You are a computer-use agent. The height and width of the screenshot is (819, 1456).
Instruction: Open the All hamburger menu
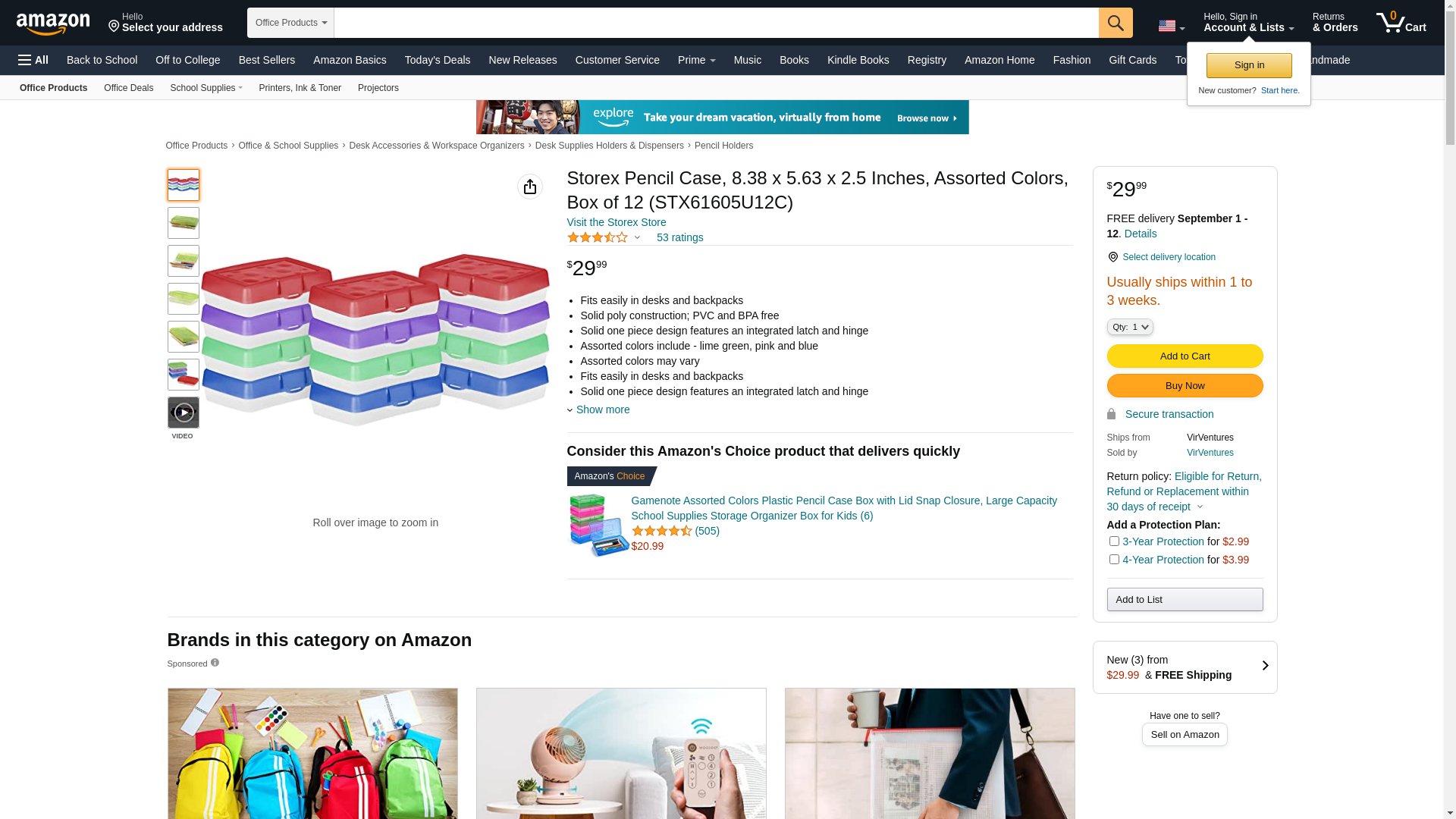(33, 60)
